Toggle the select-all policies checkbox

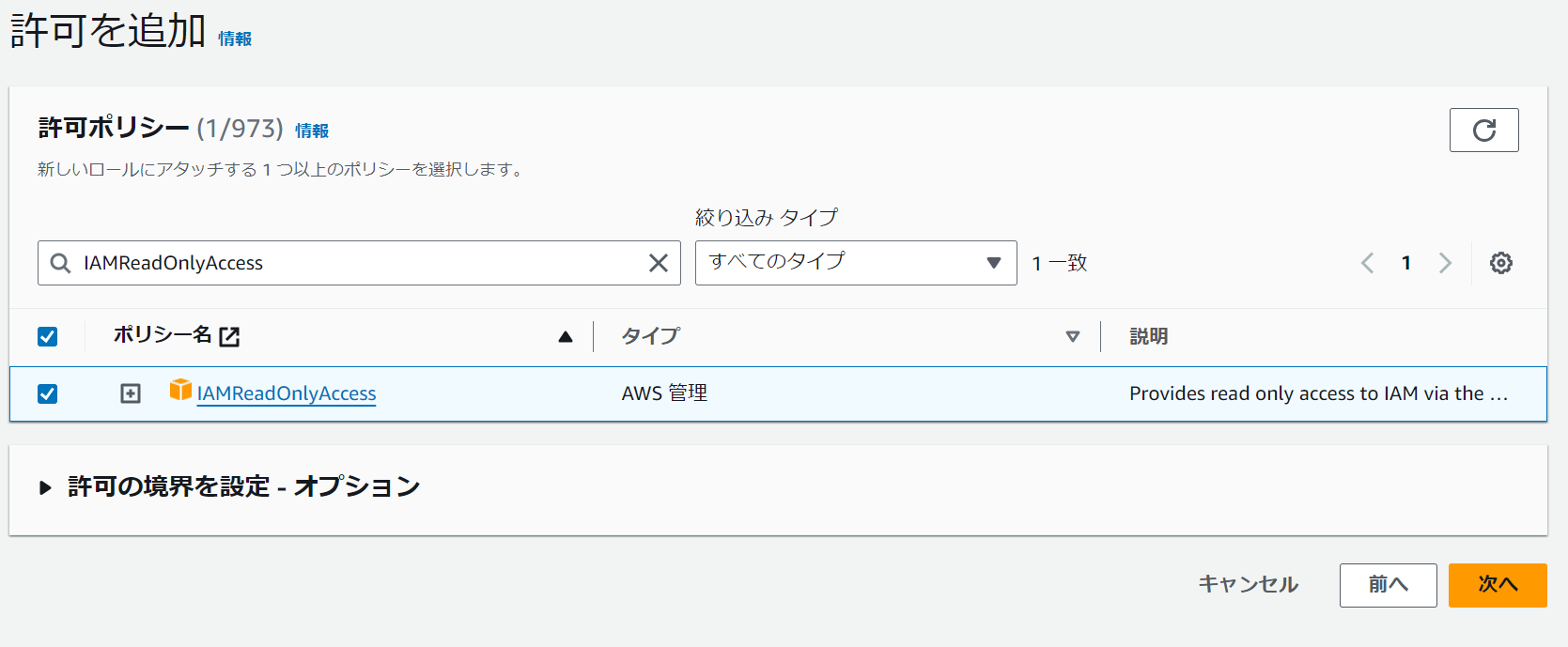tap(47, 336)
